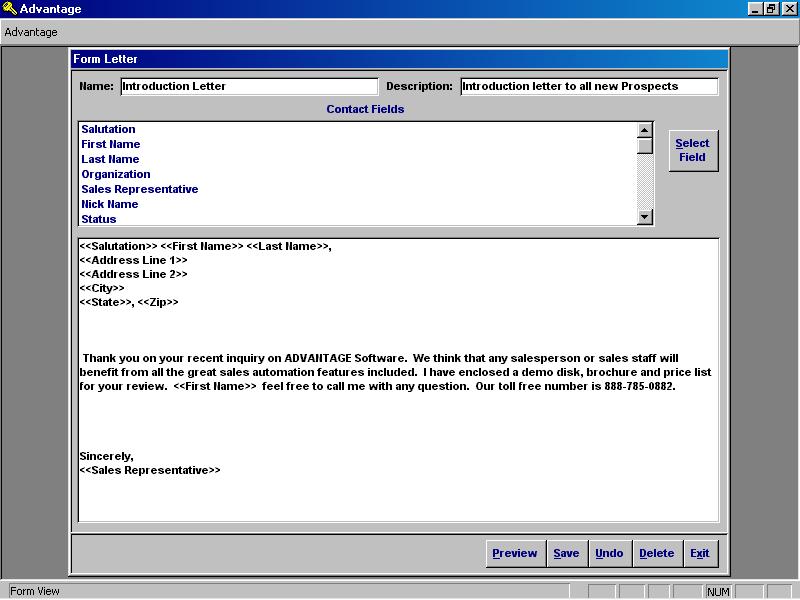Click the Contact Fields scroll down arrow
The height and width of the screenshot is (600, 800).
click(645, 217)
